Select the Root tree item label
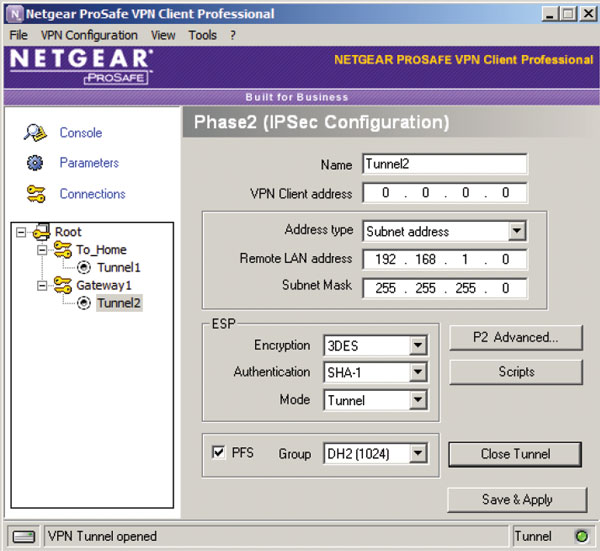This screenshot has height=551, width=600. (68, 232)
